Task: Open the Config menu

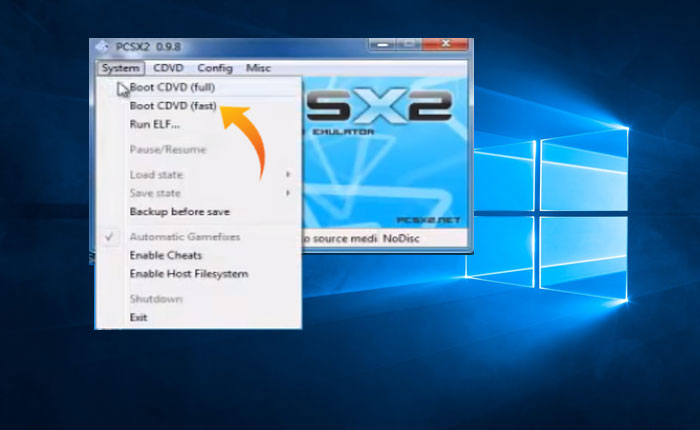Action: 215,68
